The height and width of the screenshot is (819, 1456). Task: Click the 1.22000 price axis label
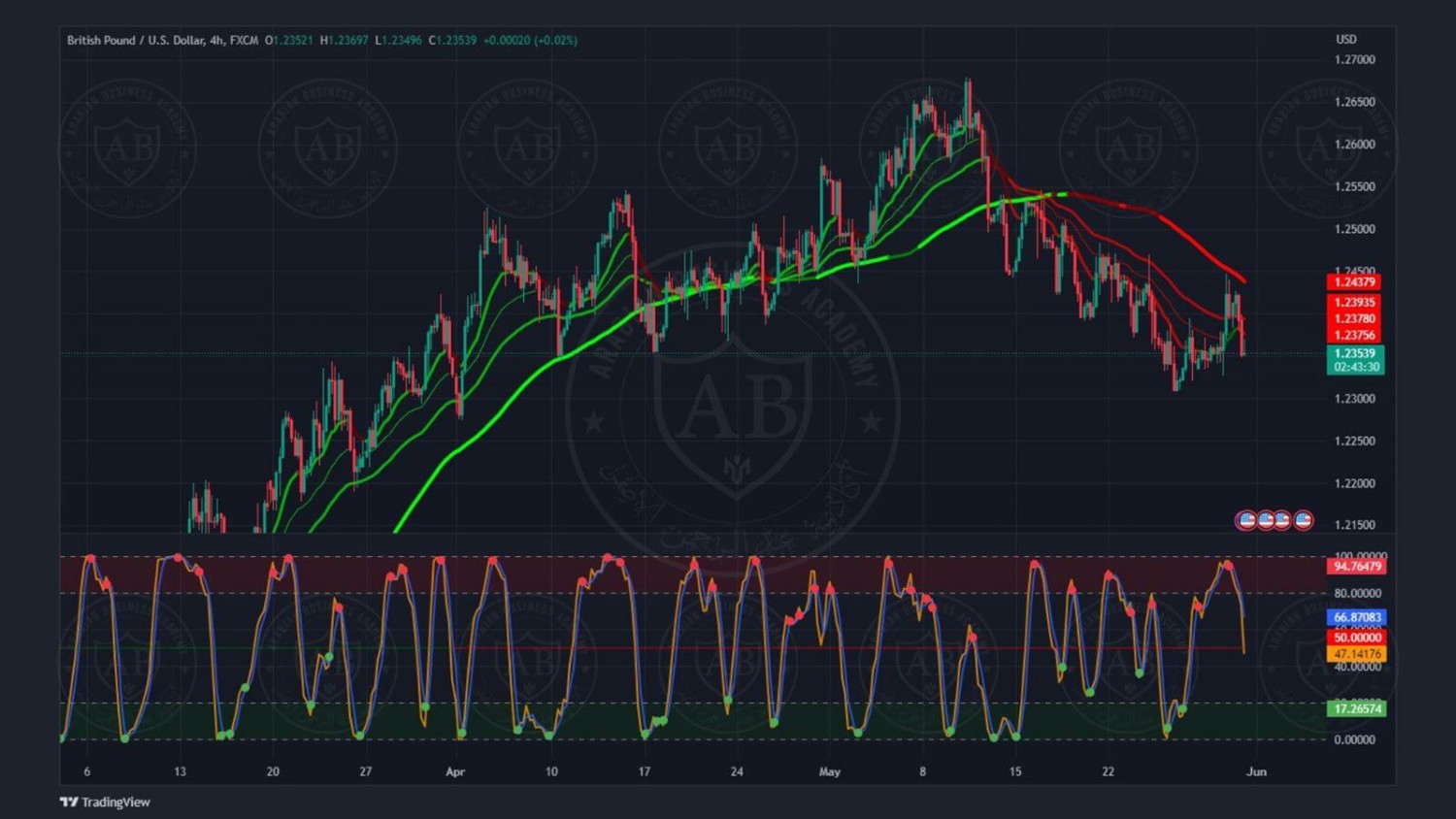(x=1355, y=483)
